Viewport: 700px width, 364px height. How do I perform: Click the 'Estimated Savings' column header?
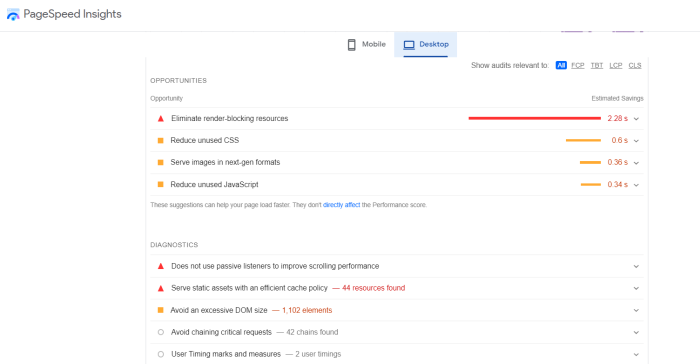pyautogui.click(x=617, y=98)
